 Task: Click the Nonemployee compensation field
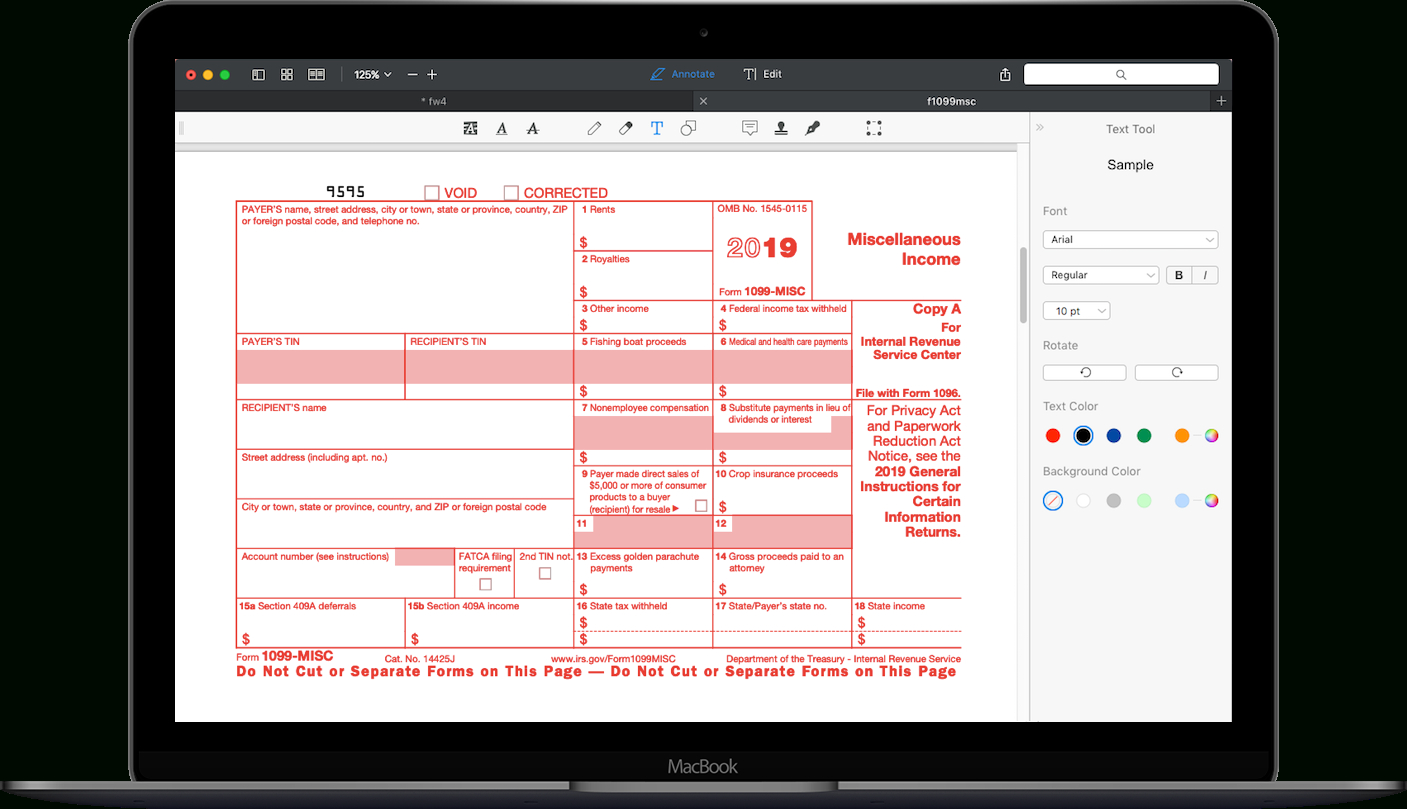643,432
